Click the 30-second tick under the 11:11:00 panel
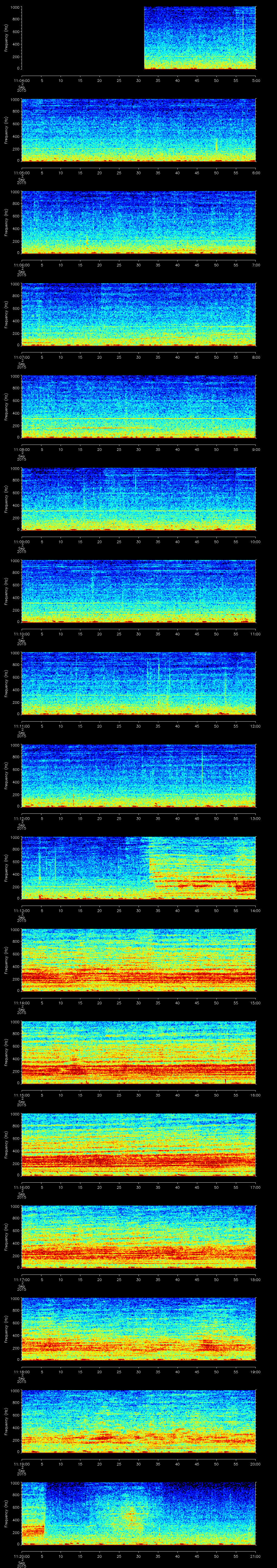The image size is (277, 1568). (x=138, y=726)
